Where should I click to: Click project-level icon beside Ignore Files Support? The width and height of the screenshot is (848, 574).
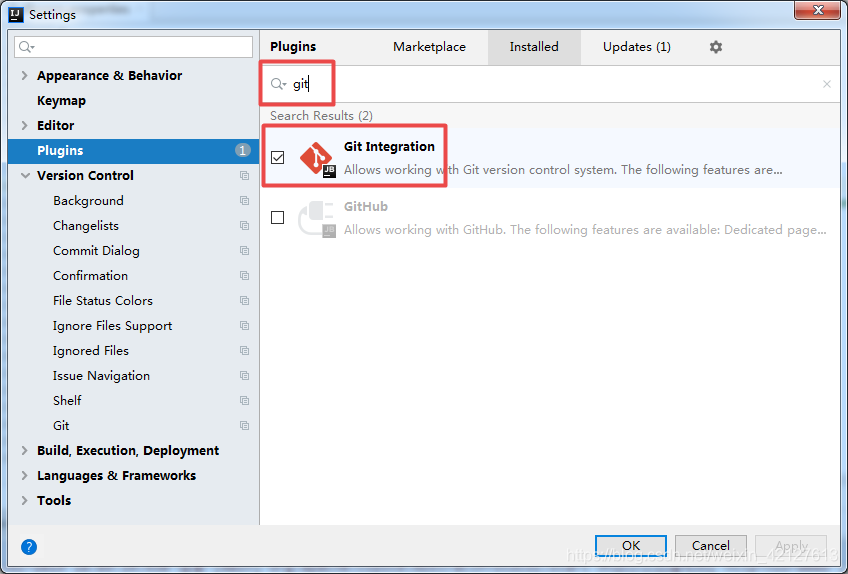pos(244,326)
